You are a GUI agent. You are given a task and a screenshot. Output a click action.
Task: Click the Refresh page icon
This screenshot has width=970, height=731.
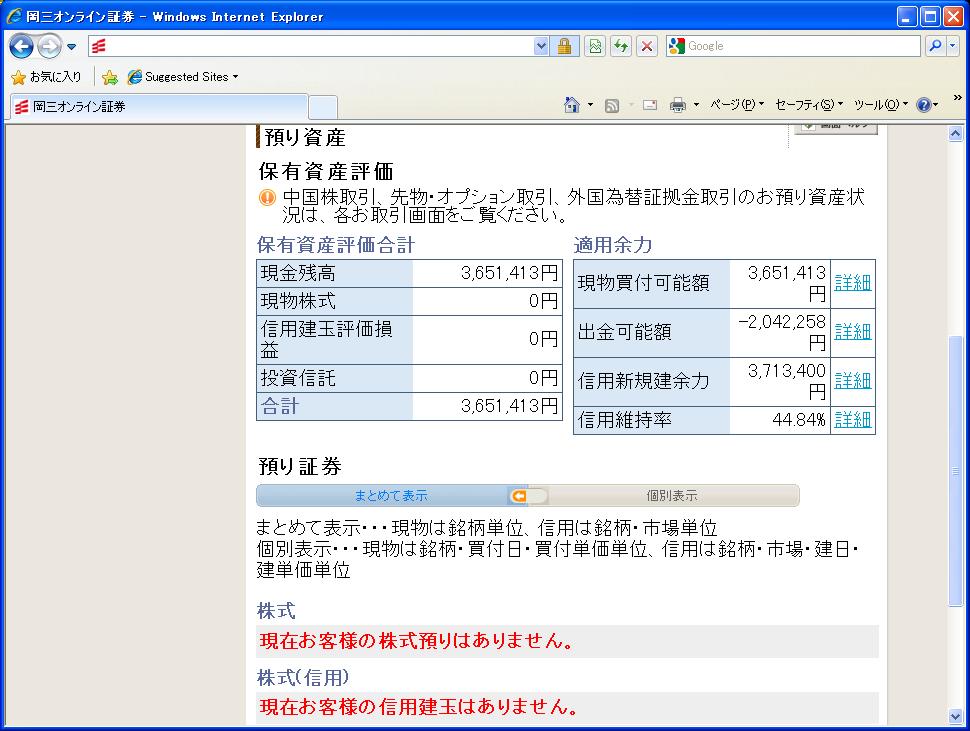click(621, 46)
